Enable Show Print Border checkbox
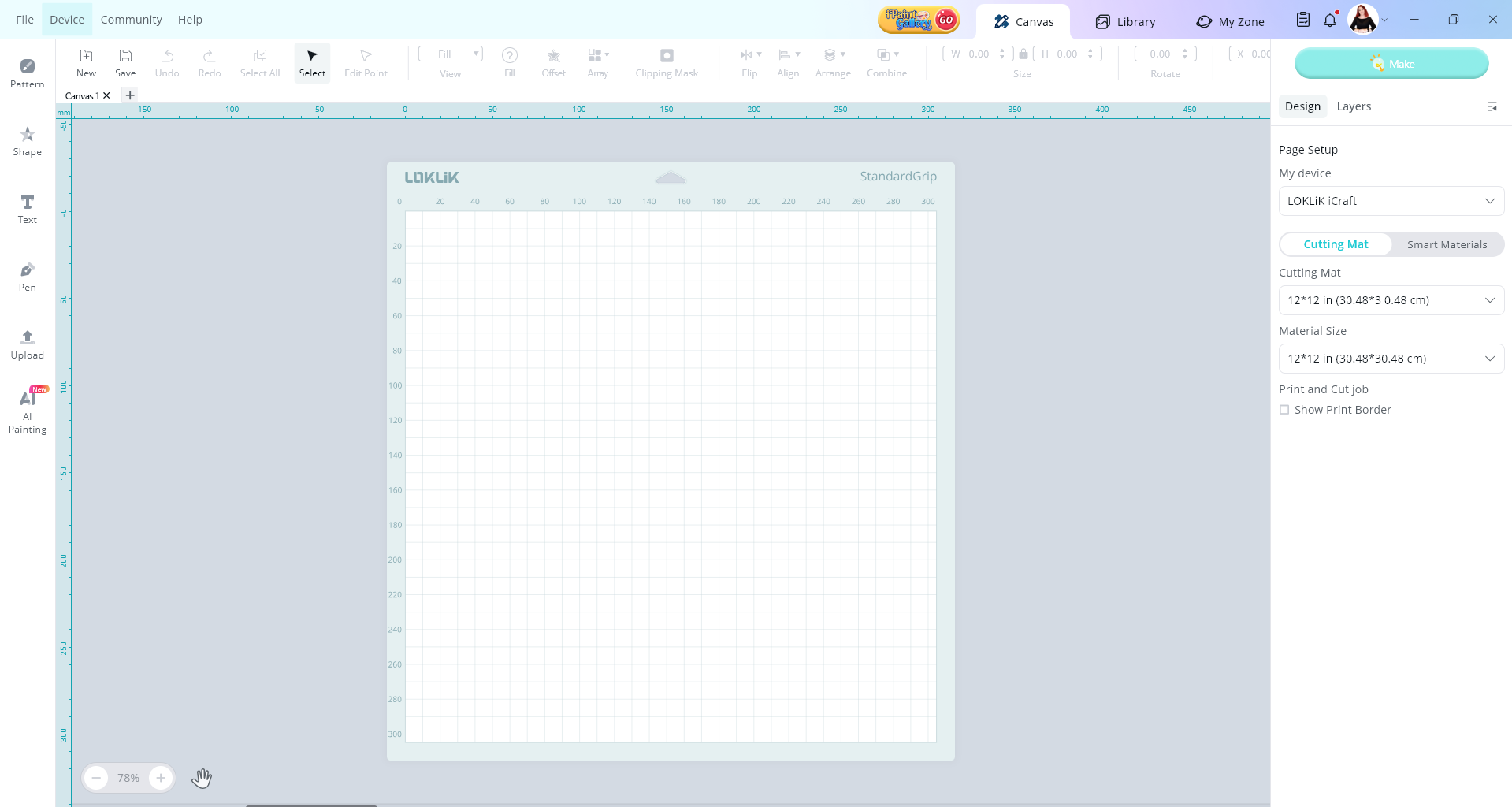This screenshot has height=807, width=1512. coord(1284,410)
